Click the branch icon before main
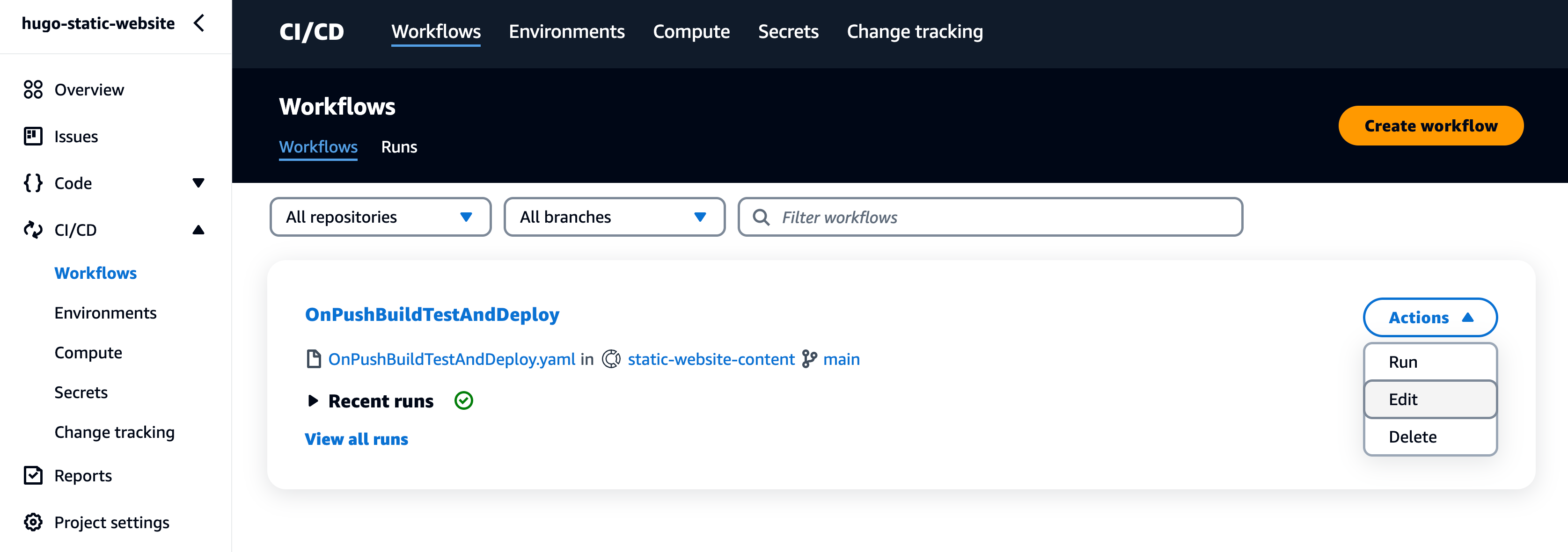This screenshot has width=1568, height=552. (x=808, y=359)
